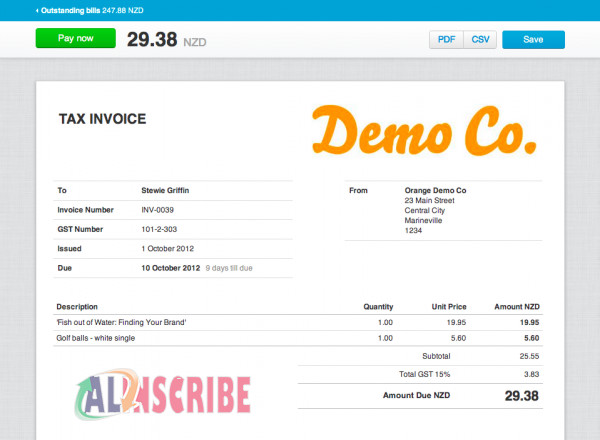Click the Description column header
The height and width of the screenshot is (440, 600).
[x=77, y=306]
